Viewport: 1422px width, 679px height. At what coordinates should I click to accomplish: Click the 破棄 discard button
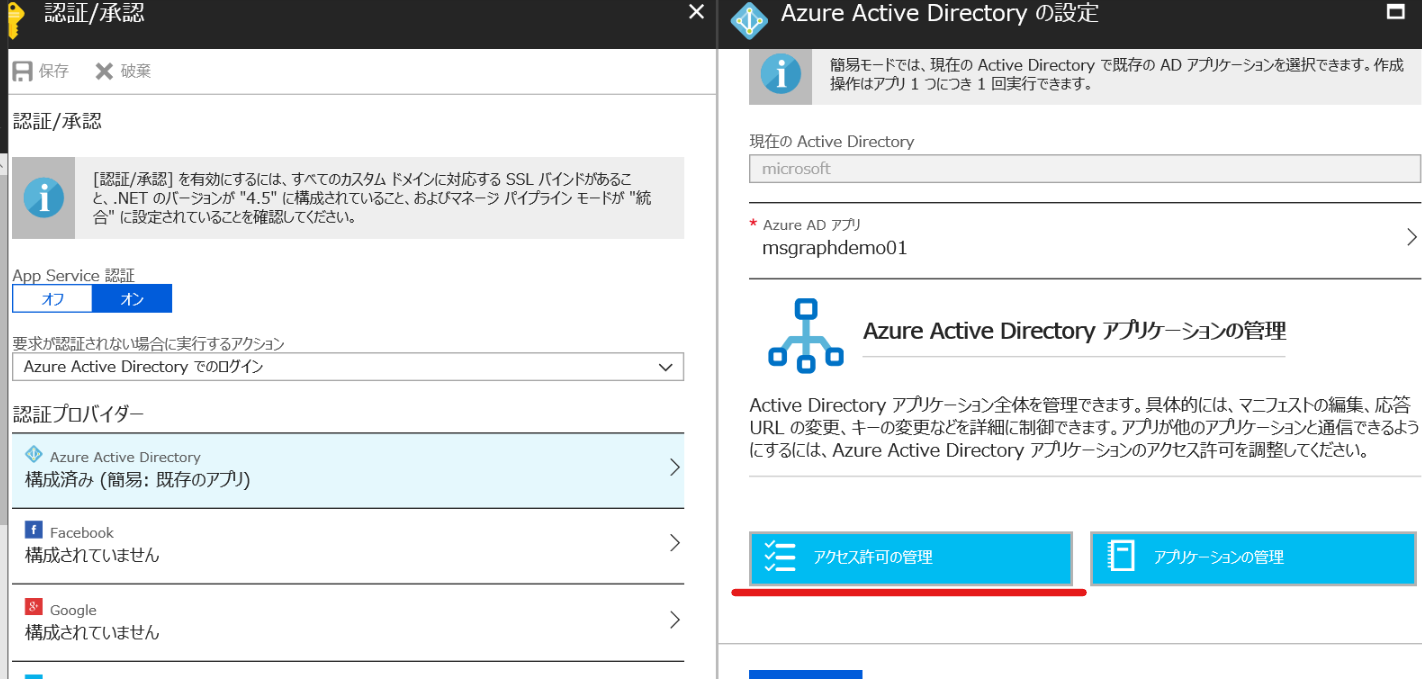click(x=123, y=71)
